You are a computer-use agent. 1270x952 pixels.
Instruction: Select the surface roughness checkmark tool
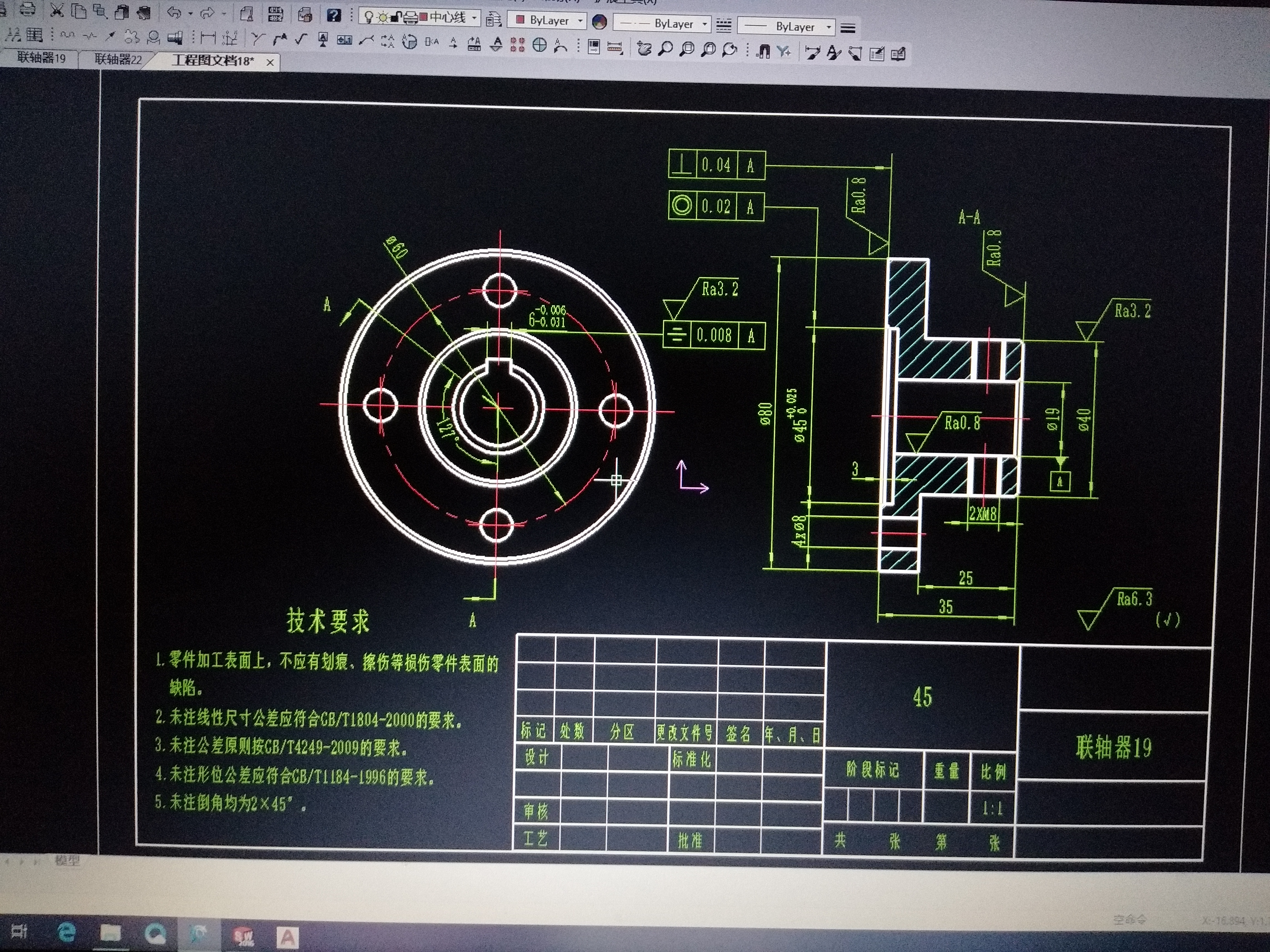coord(301,39)
